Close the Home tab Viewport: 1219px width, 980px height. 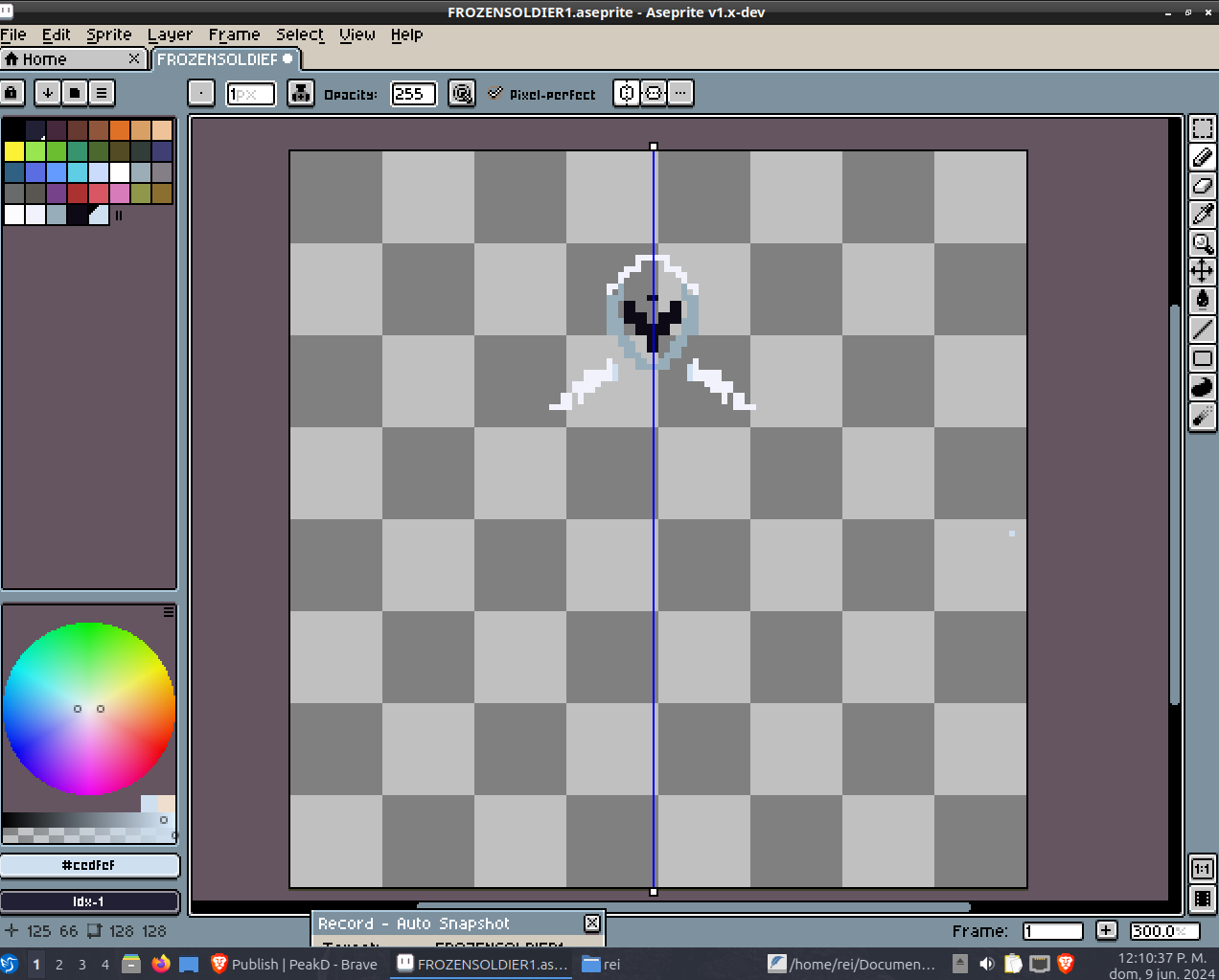tap(134, 59)
